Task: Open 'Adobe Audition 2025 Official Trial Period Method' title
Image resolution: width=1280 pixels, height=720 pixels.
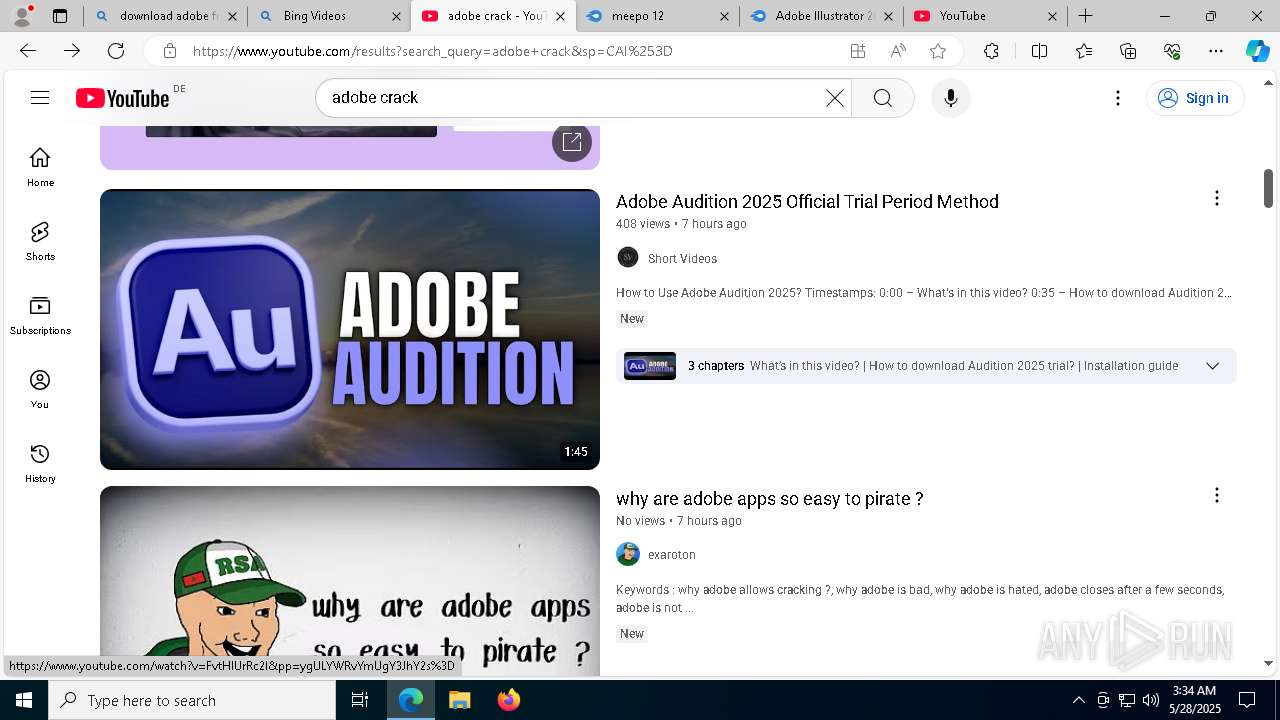Action: tap(807, 201)
